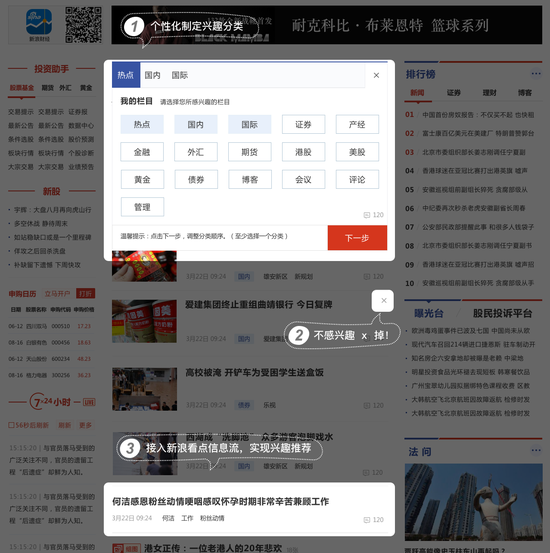
Task: Enable the 56秒后刷新 auto-refresh checkbox
Action: [11, 425]
